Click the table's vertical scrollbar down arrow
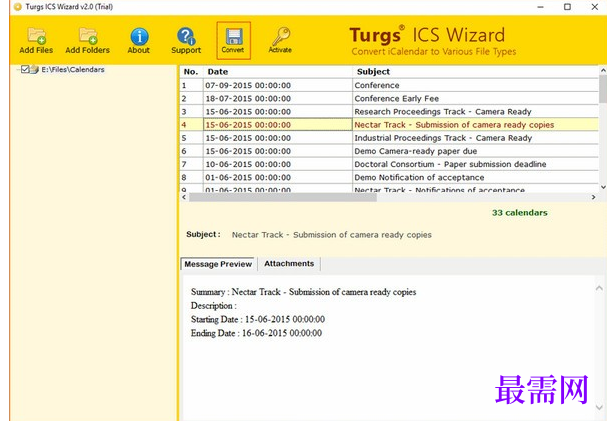Image resolution: width=607 pixels, height=421 pixels. (603, 187)
